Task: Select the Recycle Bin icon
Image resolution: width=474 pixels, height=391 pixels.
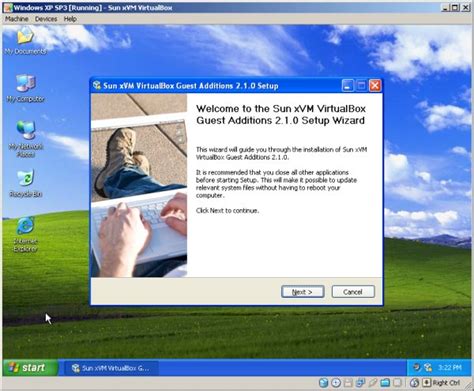Action: pyautogui.click(x=25, y=184)
